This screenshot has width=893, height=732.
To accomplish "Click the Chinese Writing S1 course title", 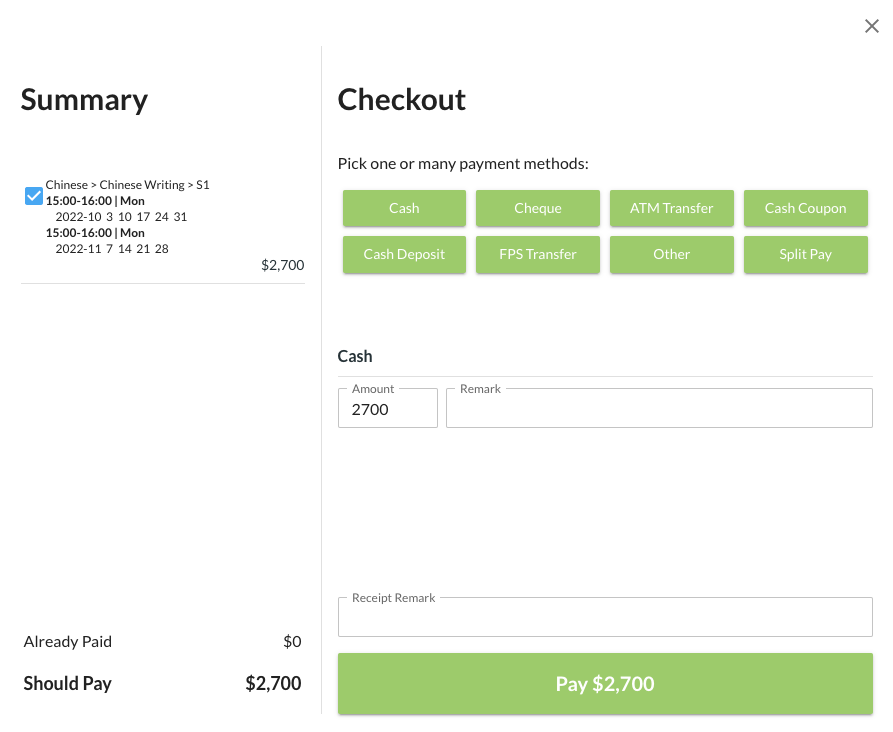I will [x=127, y=185].
